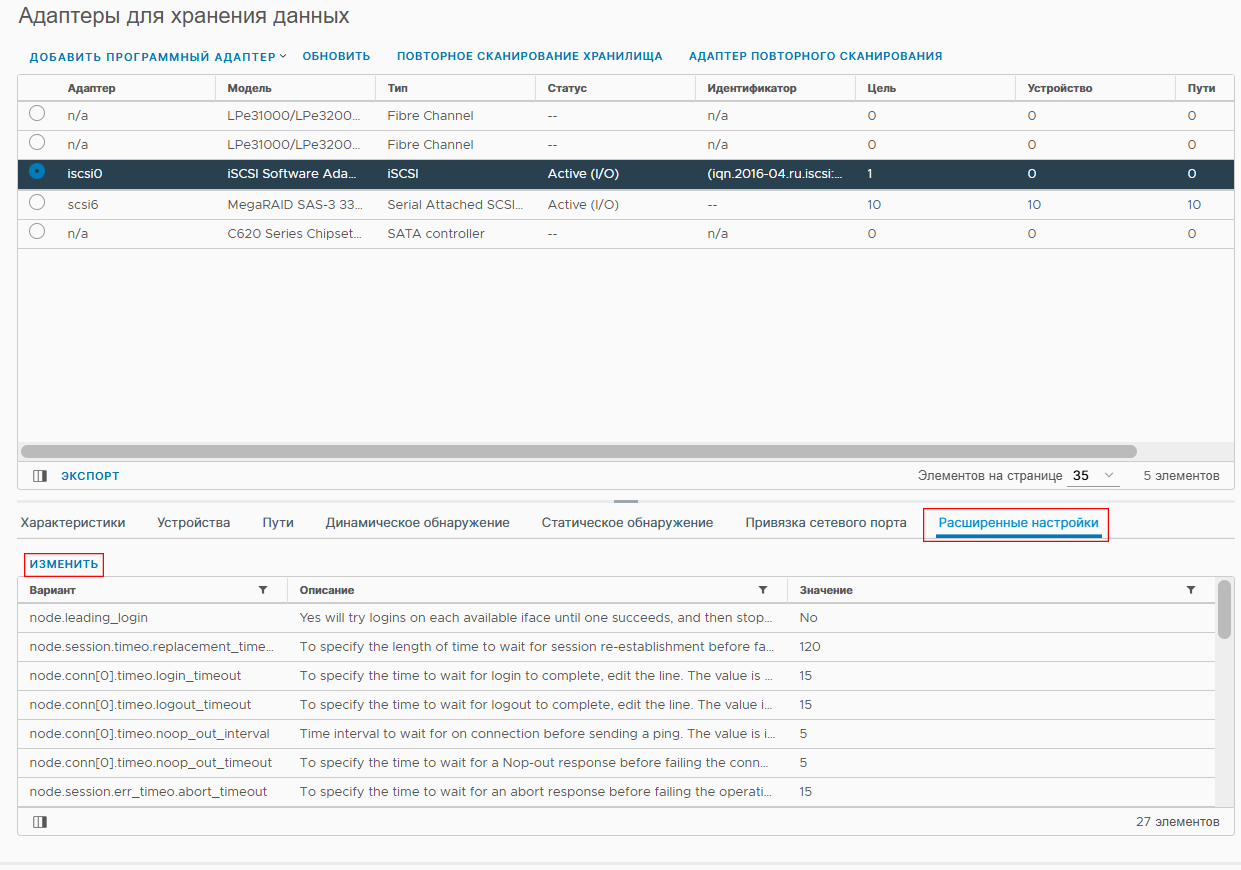
Task: Select radio button for second Fibre Channel adapter
Action: coord(37,143)
